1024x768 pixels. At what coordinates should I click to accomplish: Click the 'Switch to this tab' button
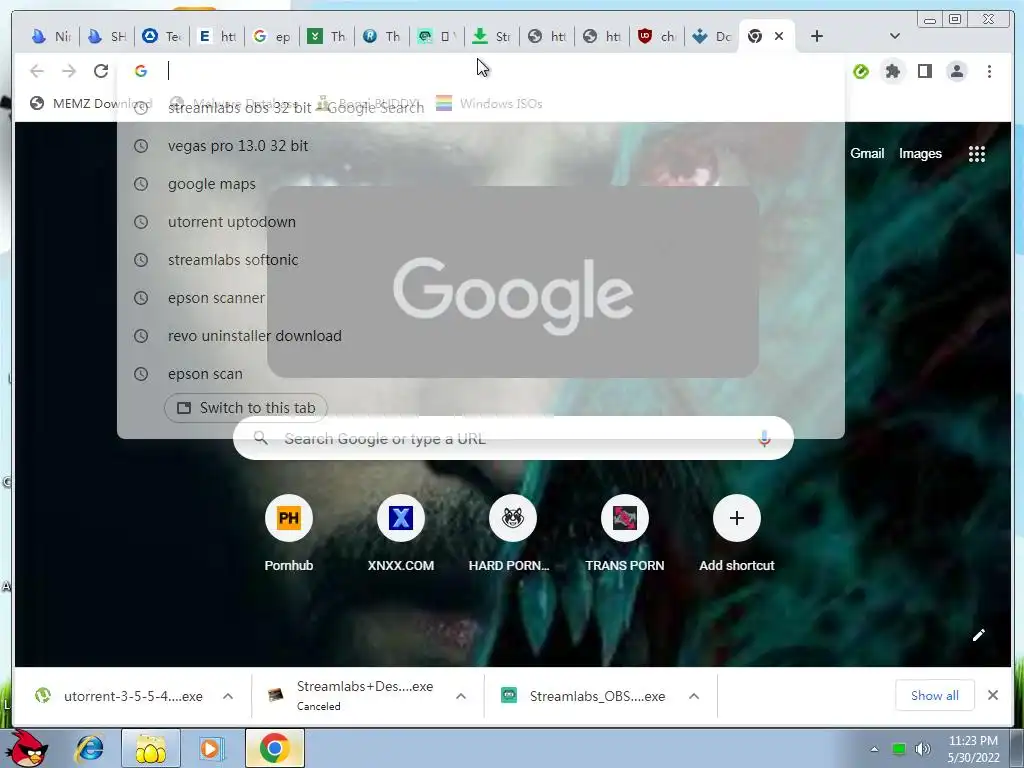tap(246, 408)
